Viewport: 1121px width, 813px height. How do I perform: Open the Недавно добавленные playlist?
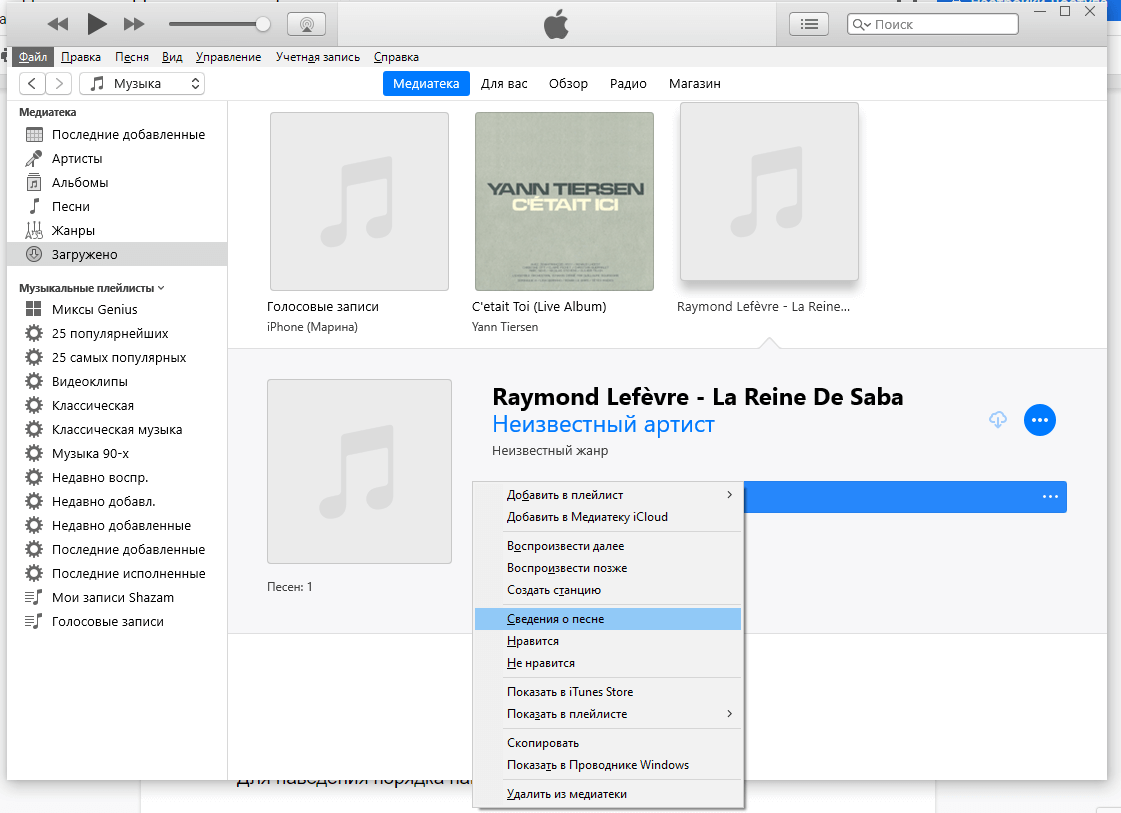[x=117, y=526]
